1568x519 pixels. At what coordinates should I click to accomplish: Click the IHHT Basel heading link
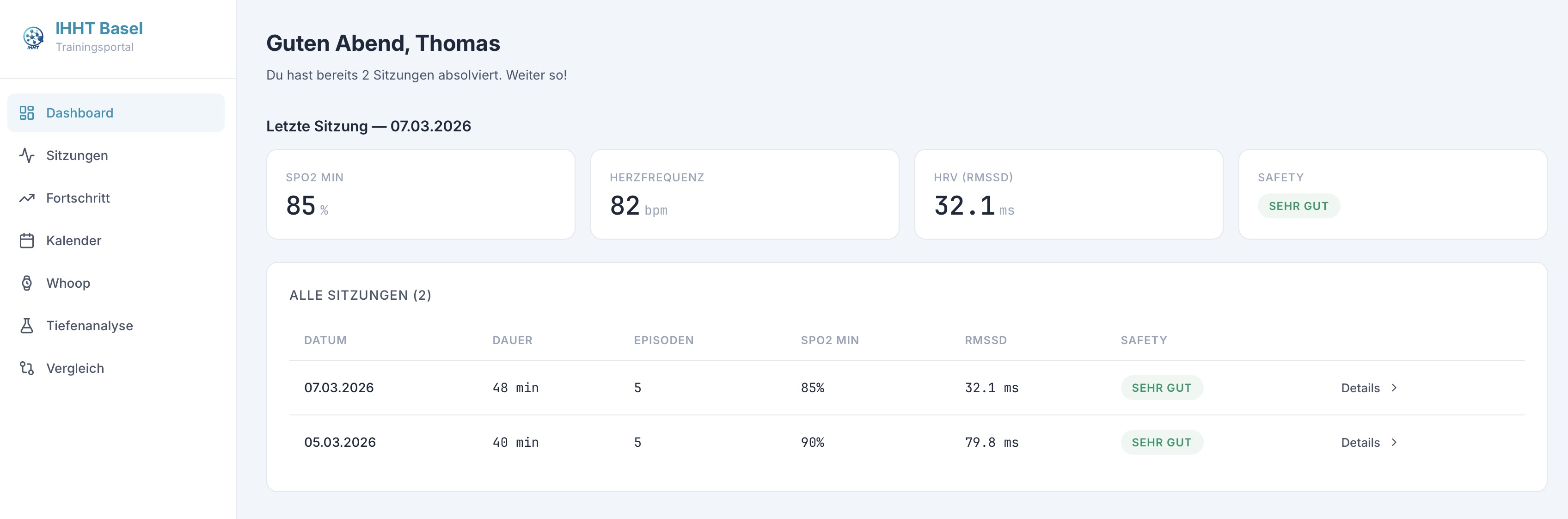pyautogui.click(x=99, y=28)
